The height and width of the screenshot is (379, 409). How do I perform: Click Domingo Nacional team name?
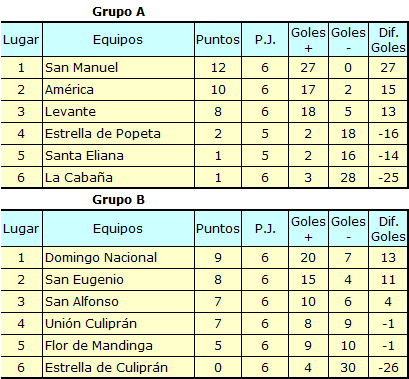101,258
